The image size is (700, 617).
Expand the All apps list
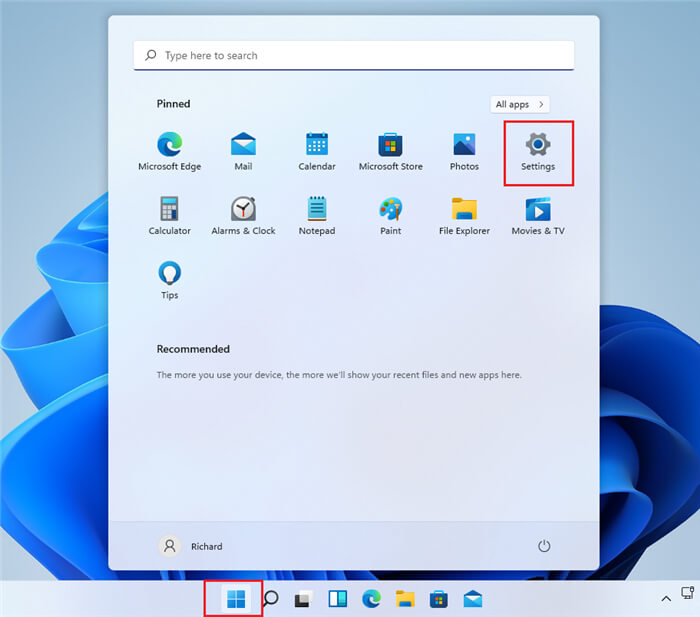click(x=520, y=104)
